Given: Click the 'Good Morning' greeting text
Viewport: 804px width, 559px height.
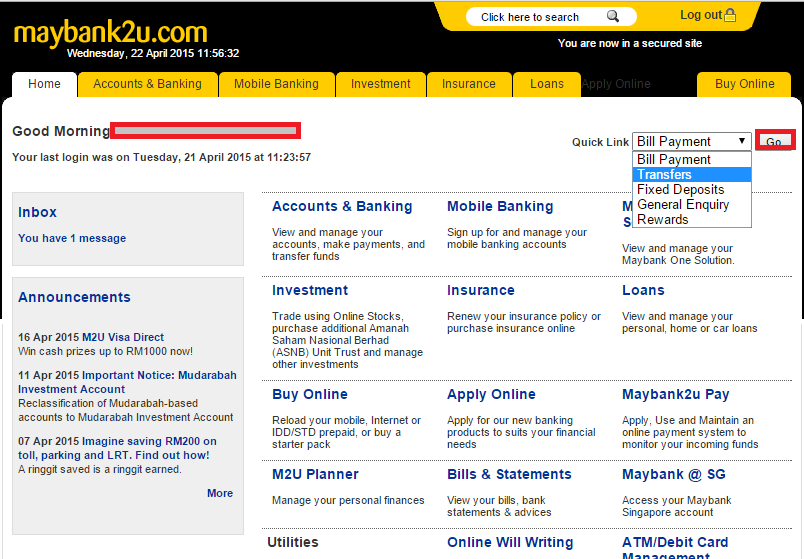Looking at the screenshot, I should 61,131.
